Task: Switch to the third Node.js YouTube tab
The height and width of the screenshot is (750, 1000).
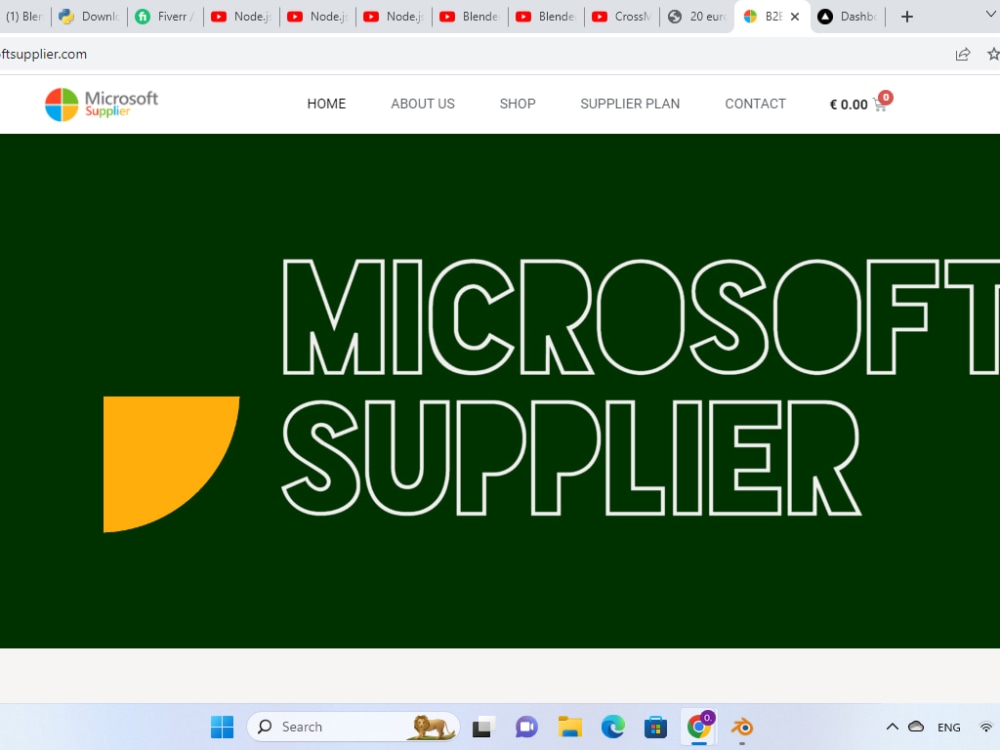Action: tap(393, 17)
